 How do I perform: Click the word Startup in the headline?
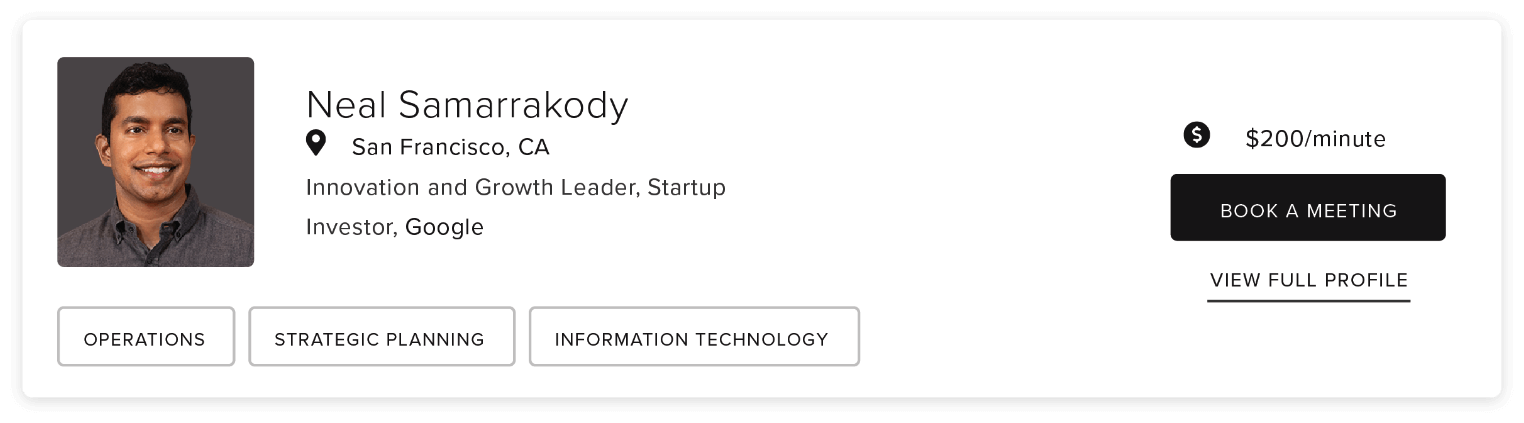point(686,187)
